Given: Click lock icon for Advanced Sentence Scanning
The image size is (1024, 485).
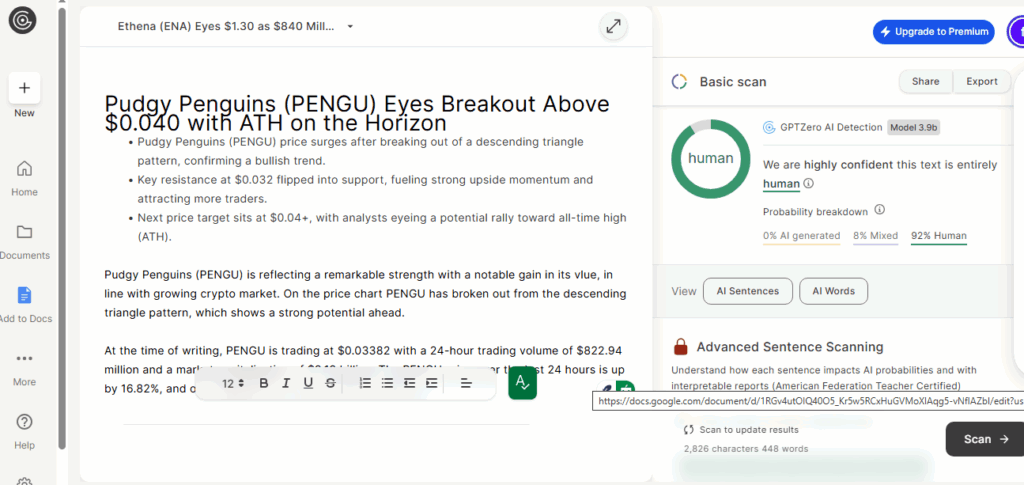Looking at the screenshot, I should tap(681, 346).
